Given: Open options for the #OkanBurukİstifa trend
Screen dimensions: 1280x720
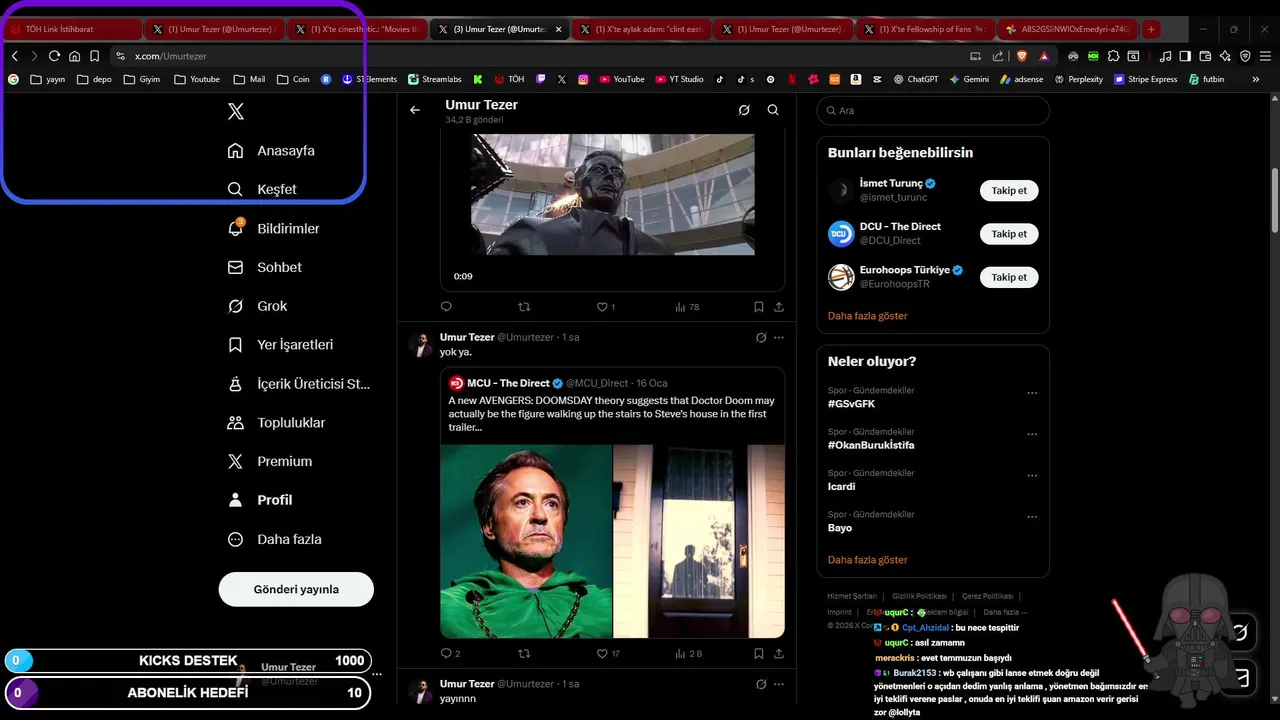Looking at the screenshot, I should [x=1032, y=435].
